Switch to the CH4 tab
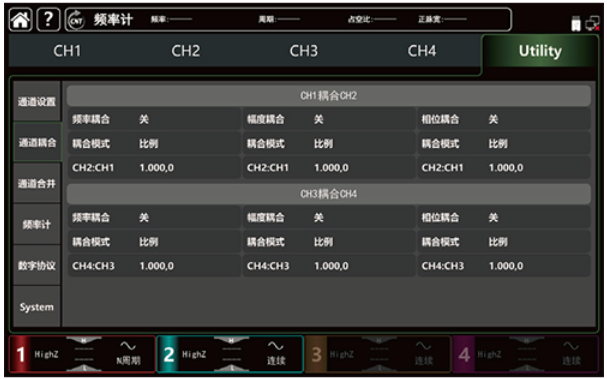Viewport: 607px width, 379px height. coord(422,51)
